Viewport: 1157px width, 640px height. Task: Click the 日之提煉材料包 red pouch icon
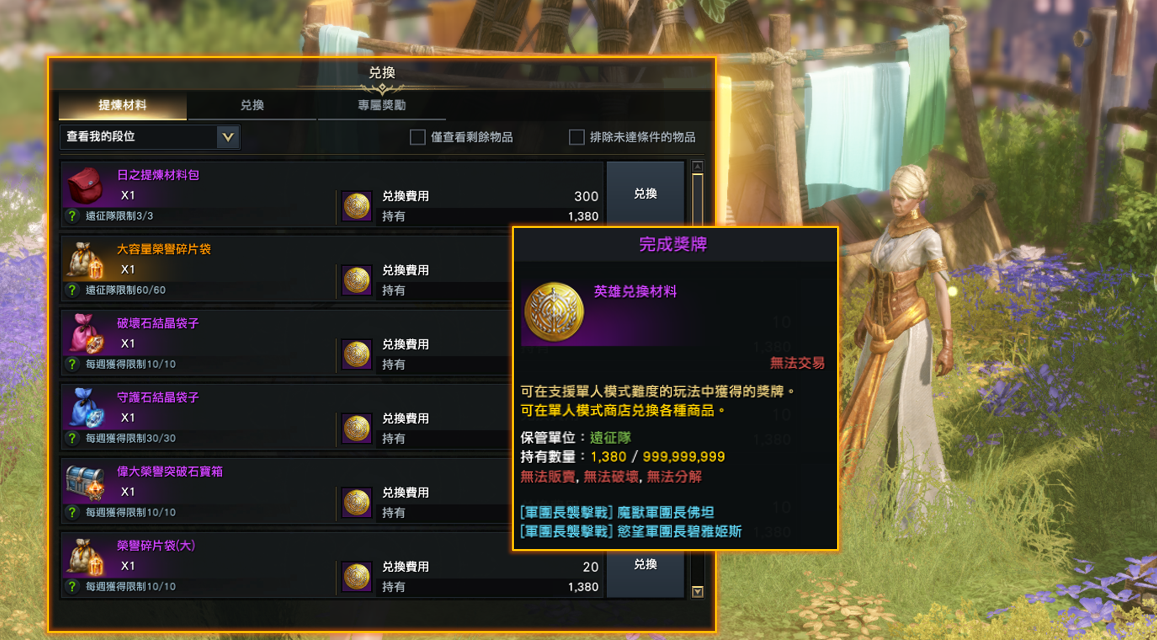tap(85, 185)
